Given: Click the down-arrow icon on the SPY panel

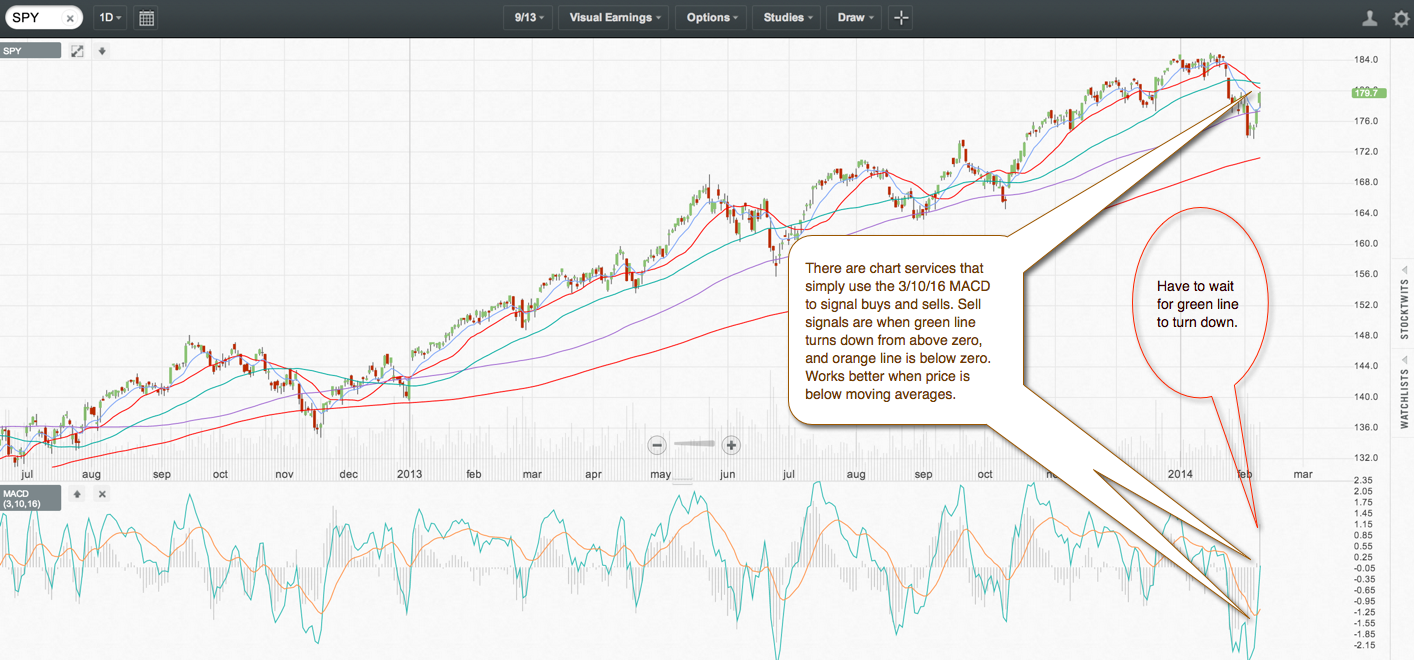Looking at the screenshot, I should click(101, 50).
